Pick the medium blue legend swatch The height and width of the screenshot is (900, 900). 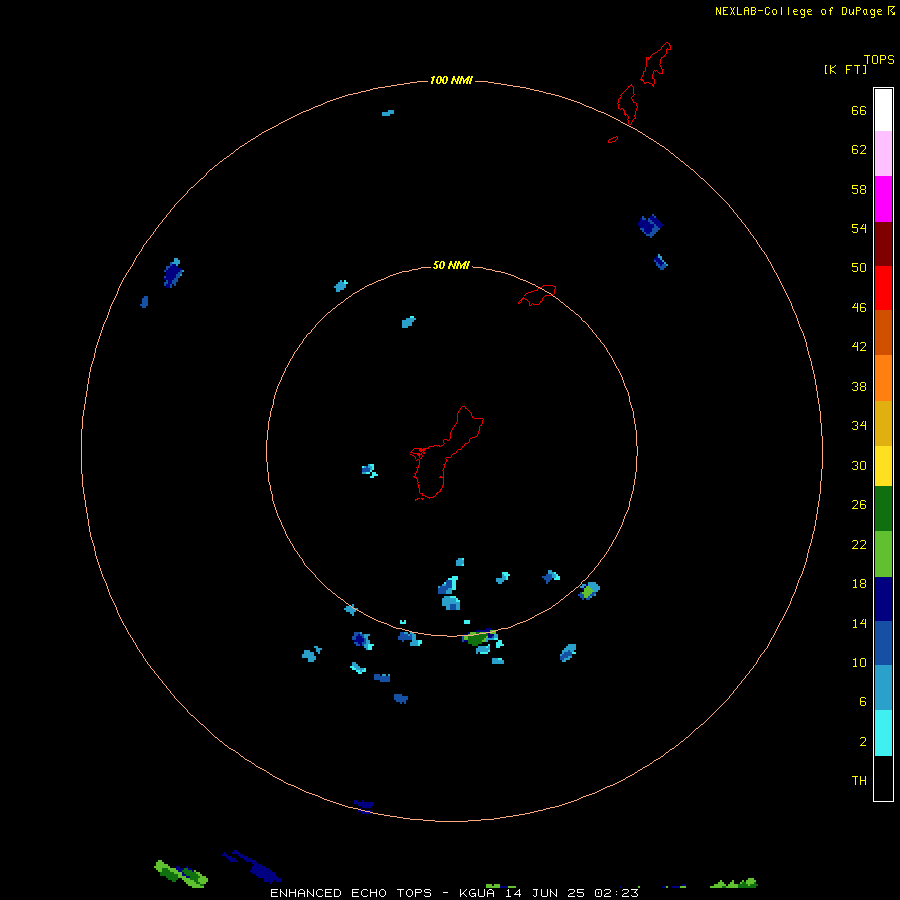tap(883, 643)
